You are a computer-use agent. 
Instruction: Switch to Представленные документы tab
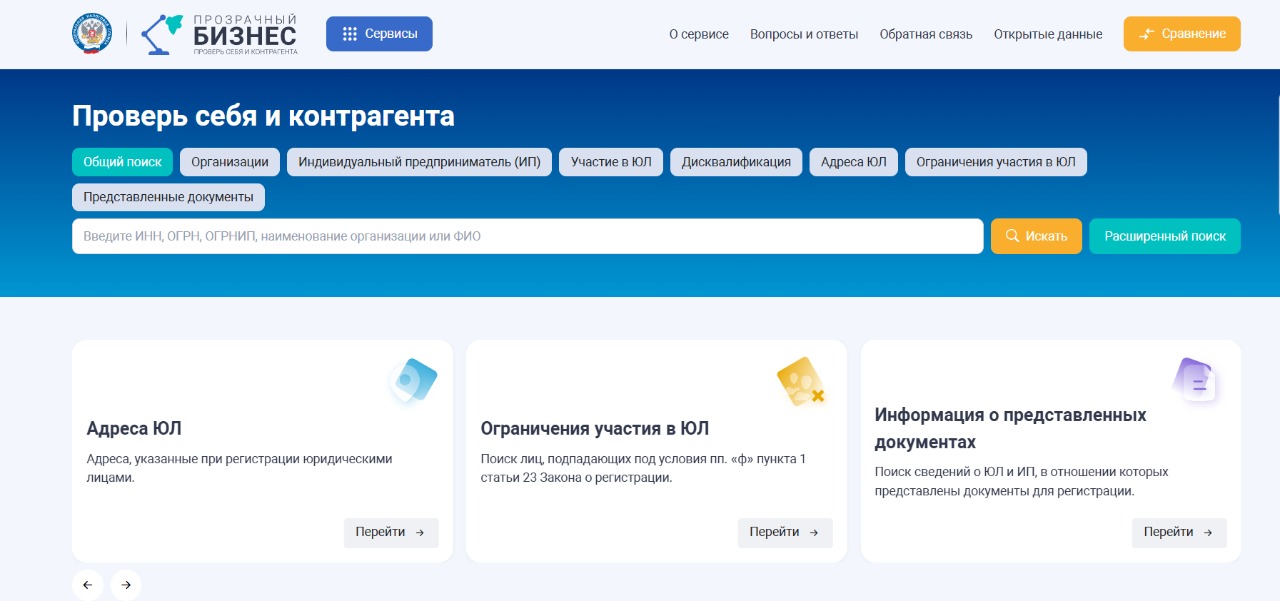coord(168,197)
